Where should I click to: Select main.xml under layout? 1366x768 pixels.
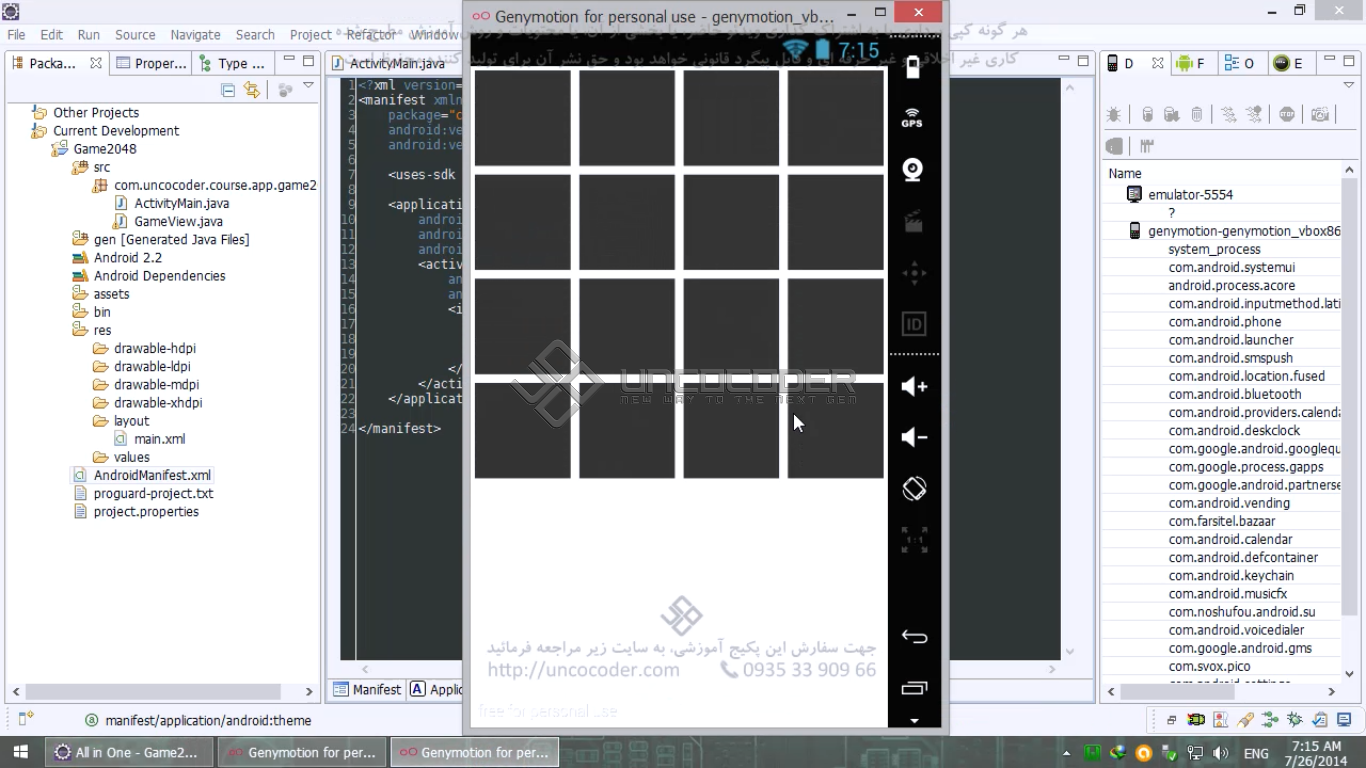[150, 439]
